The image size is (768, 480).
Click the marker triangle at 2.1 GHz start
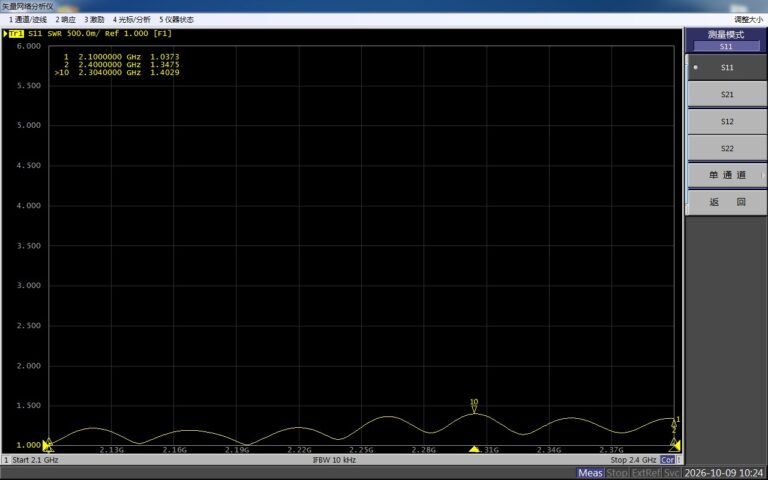pyautogui.click(x=48, y=445)
